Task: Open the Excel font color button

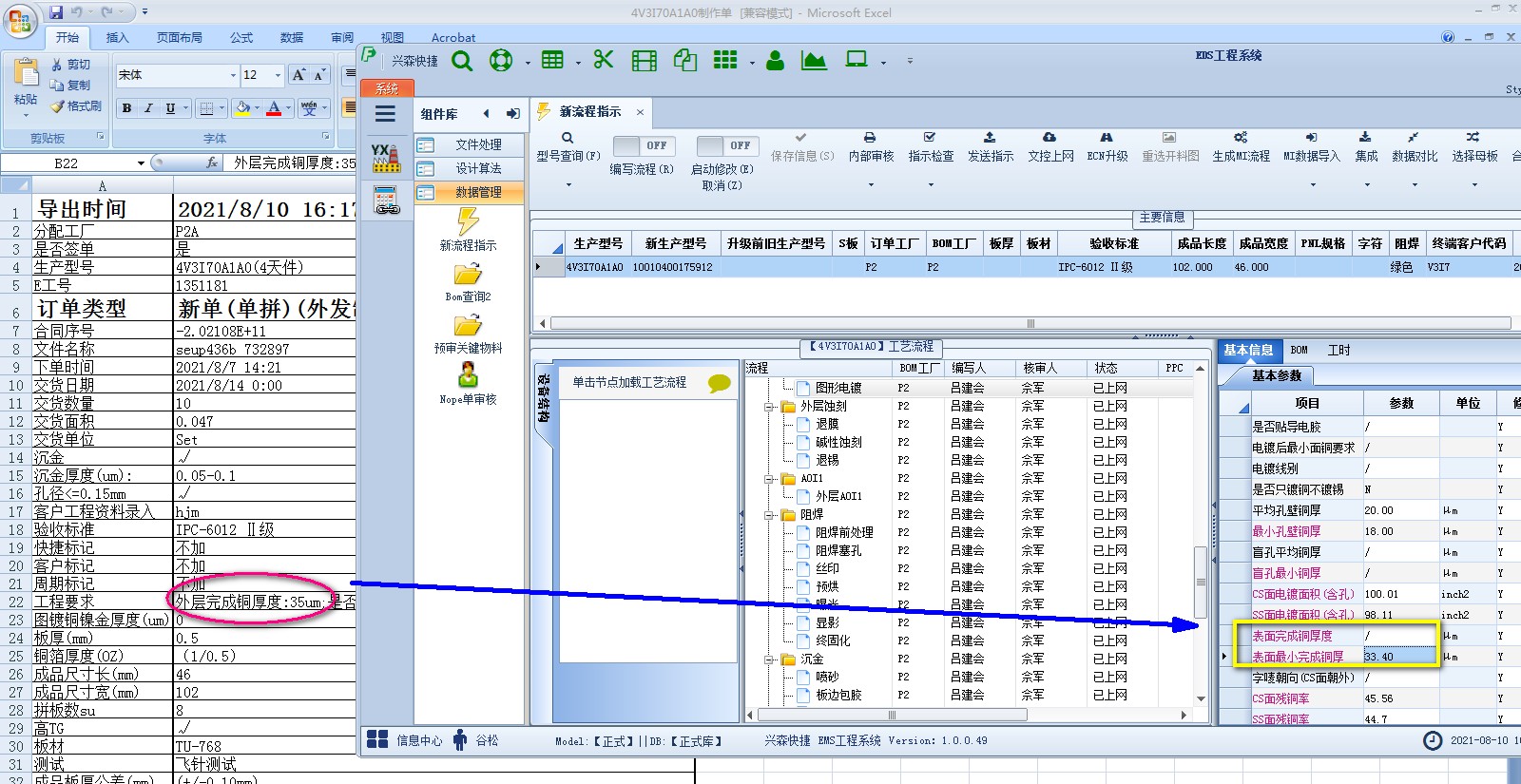Action: [x=274, y=108]
